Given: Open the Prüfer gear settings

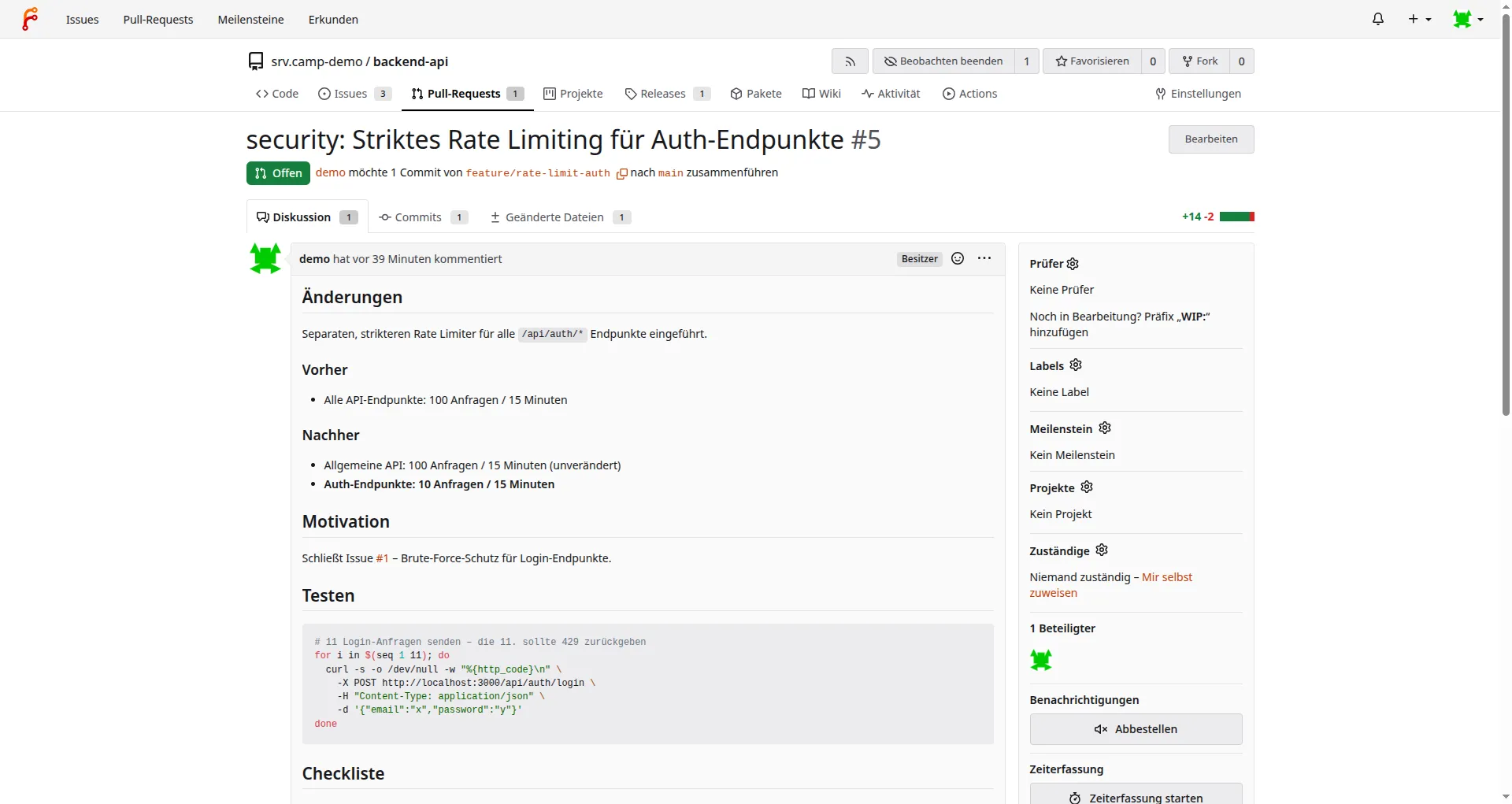Looking at the screenshot, I should [1073, 264].
